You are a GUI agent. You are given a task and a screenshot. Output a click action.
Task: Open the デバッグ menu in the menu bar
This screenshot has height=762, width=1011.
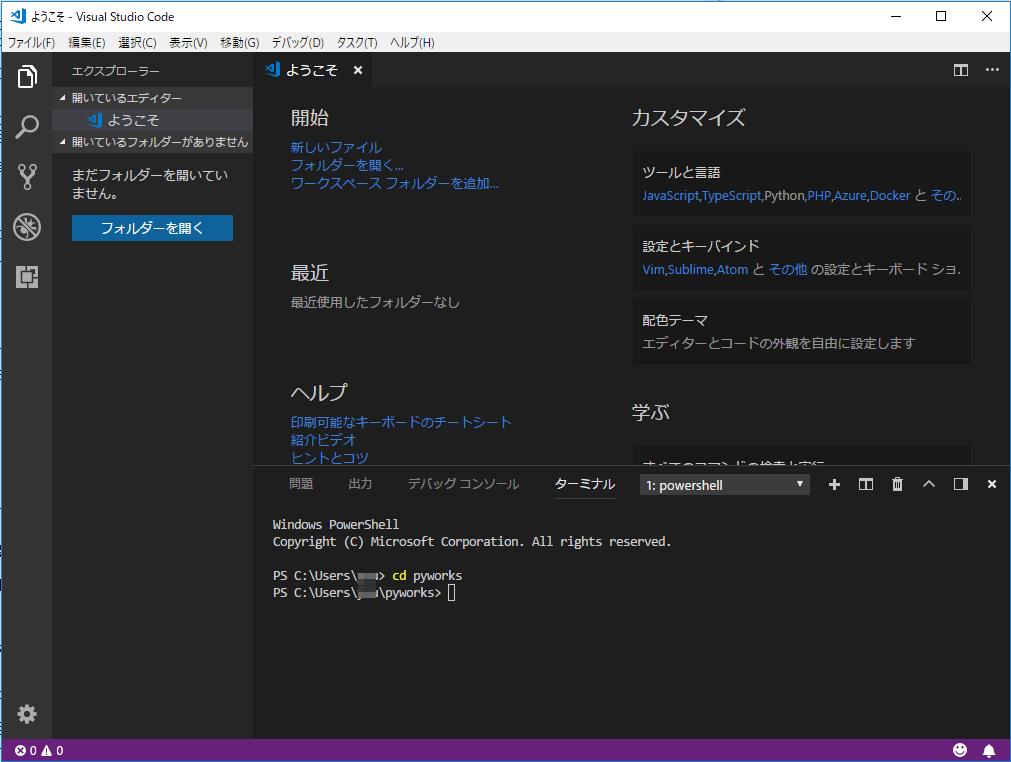[298, 42]
